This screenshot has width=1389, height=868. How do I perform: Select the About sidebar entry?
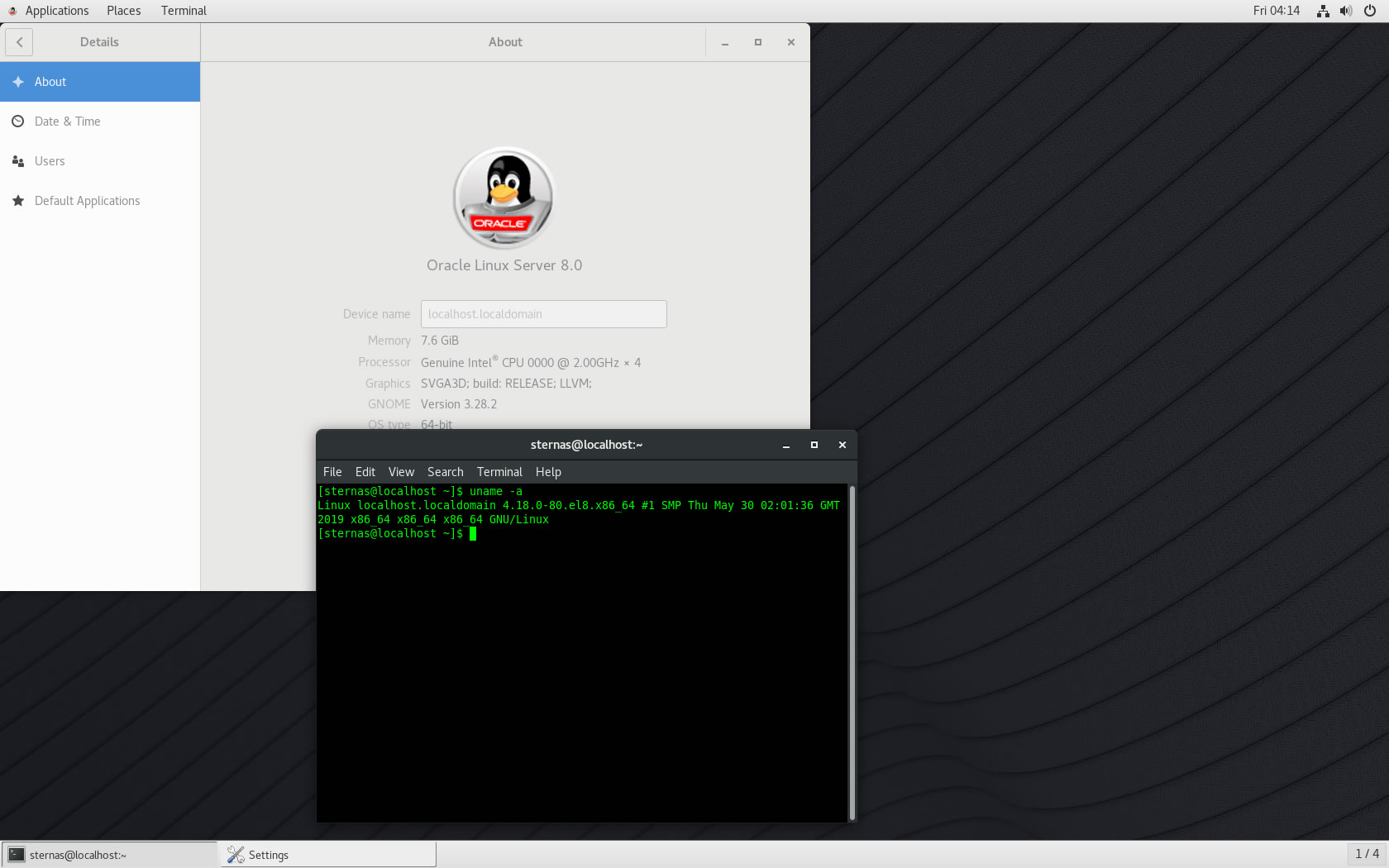[x=100, y=82]
